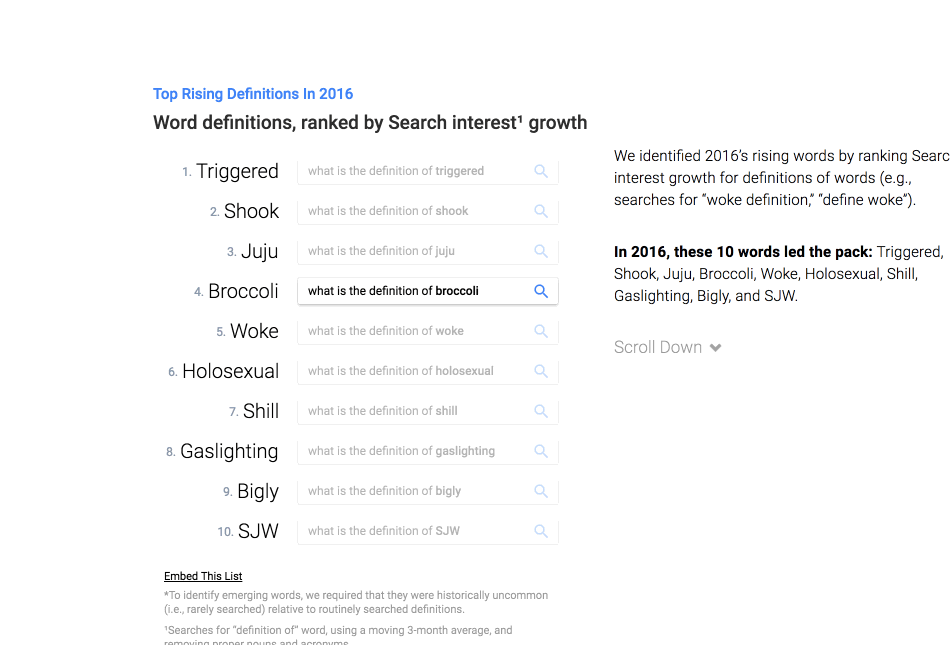This screenshot has width=951, height=645.
Task: Click the SJW search magnifier icon
Action: click(541, 531)
